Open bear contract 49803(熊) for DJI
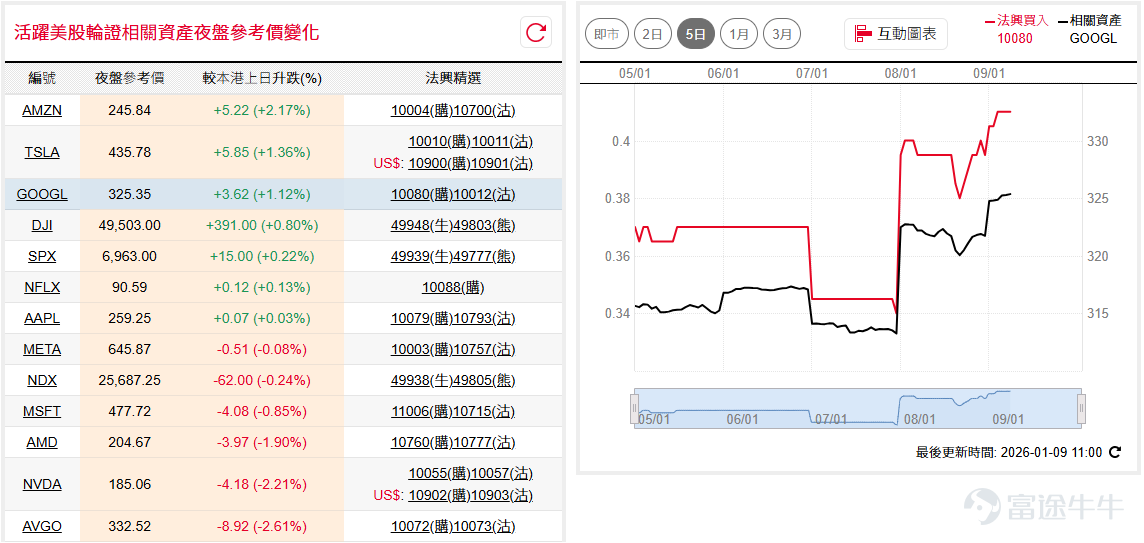The width and height of the screenshot is (1144, 543). [484, 226]
